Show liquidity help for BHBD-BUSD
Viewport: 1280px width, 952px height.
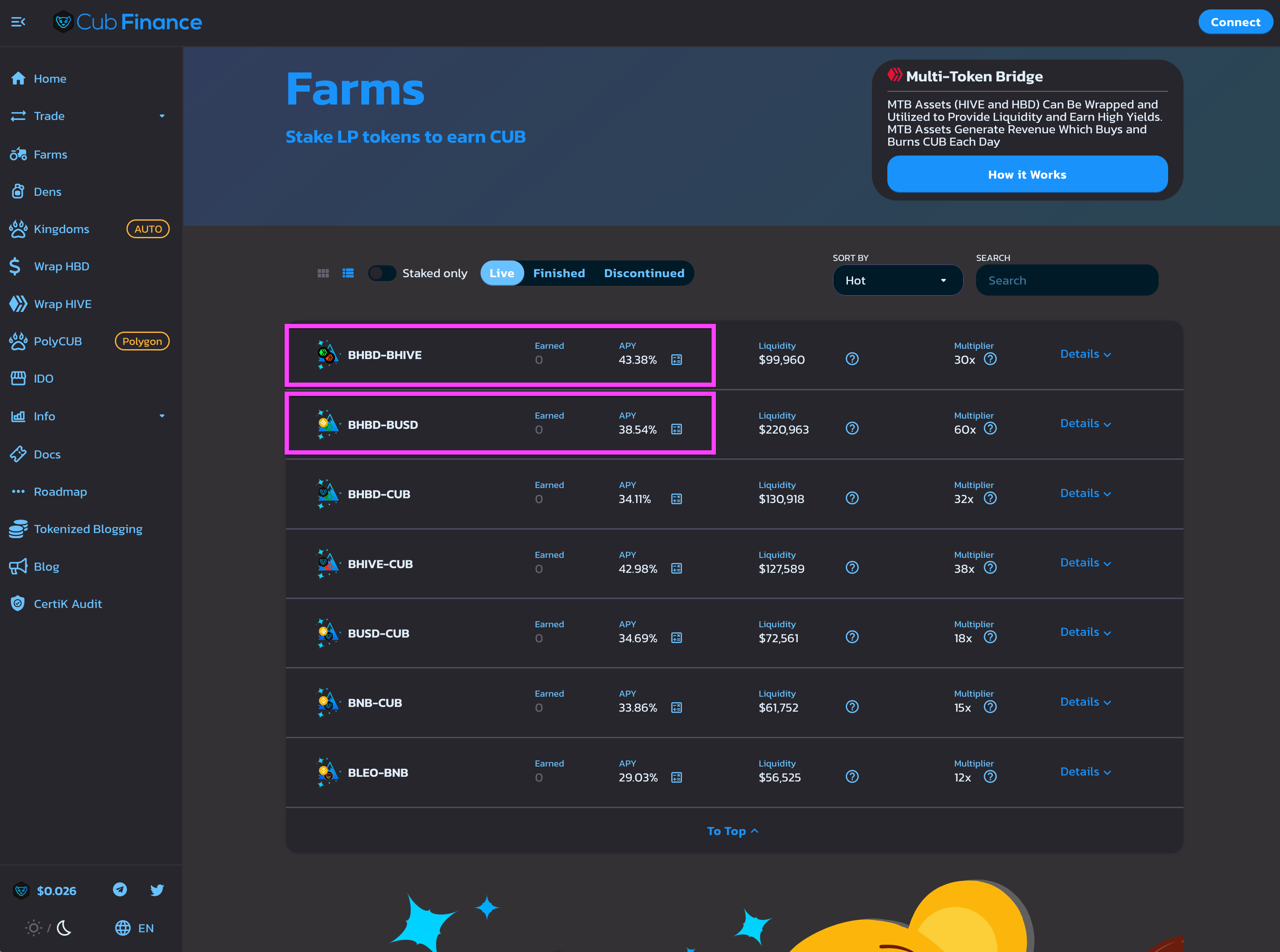click(852, 428)
